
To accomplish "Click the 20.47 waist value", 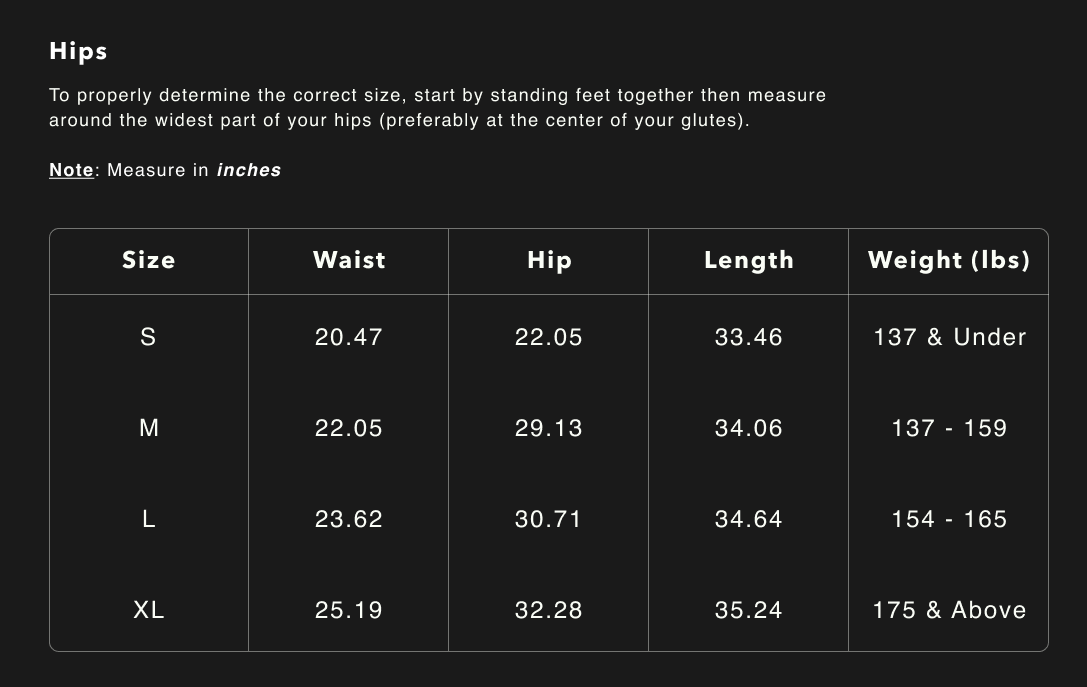I will coord(349,337).
